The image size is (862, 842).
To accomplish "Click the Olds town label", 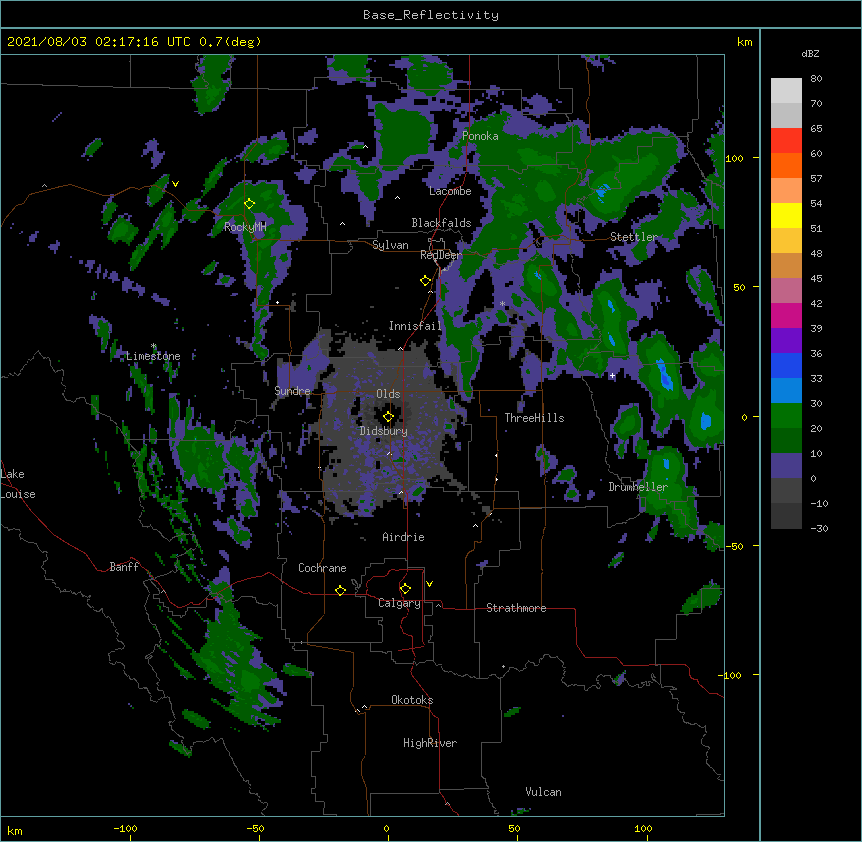I will (388, 394).
